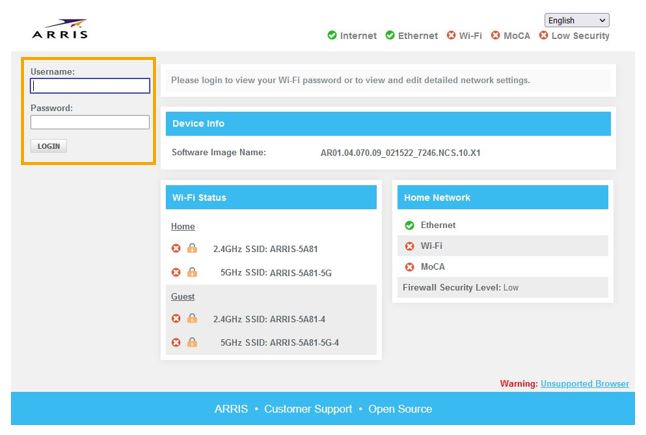Click text 5GHz SSID: ARRIS-5A81-5G
This screenshot has width=646, height=435.
tap(276, 273)
